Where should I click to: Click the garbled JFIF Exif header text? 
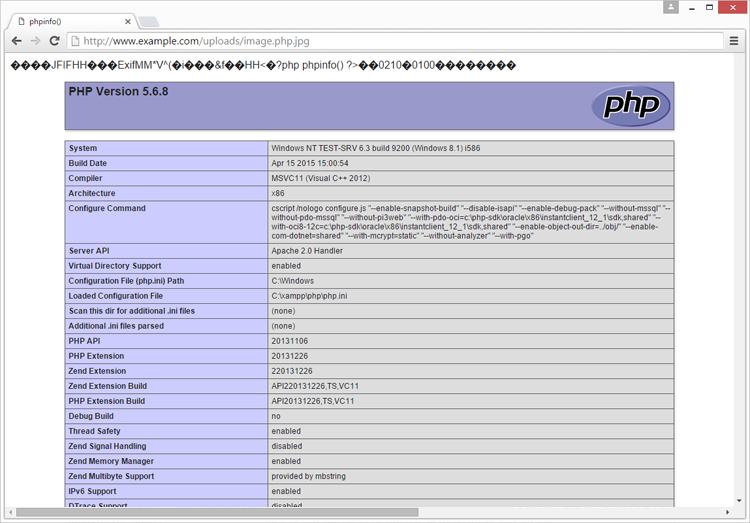pos(263,65)
